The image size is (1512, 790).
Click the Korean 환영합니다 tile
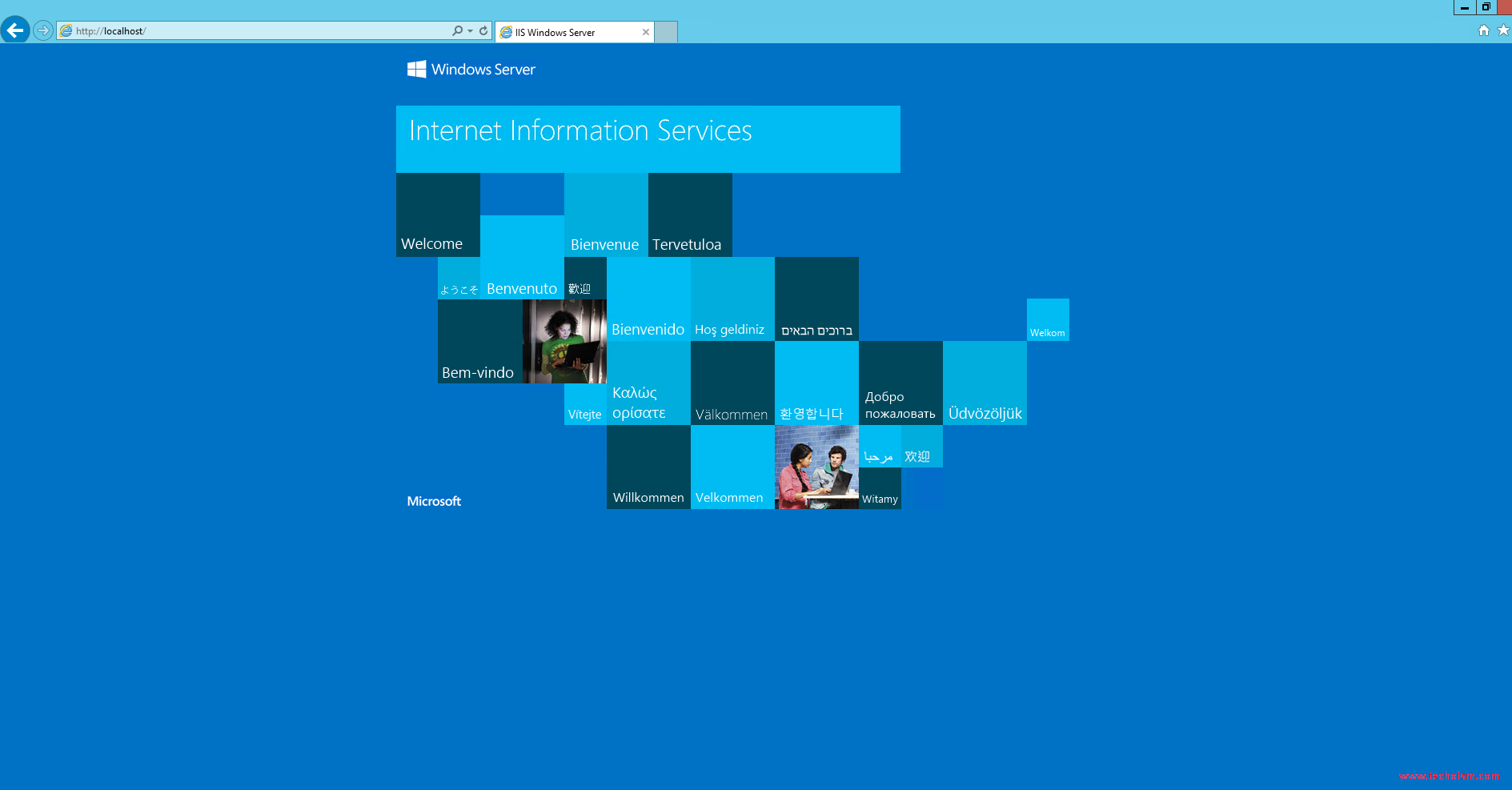[816, 383]
